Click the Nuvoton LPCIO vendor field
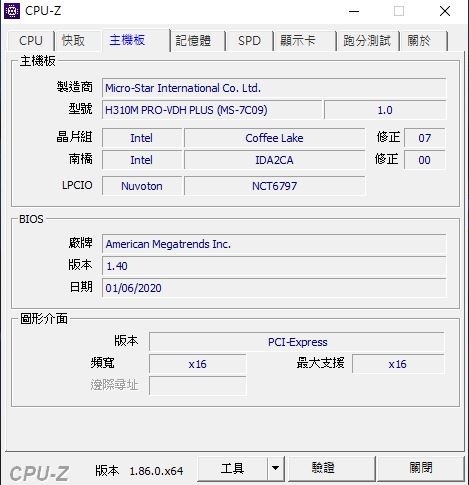 pyautogui.click(x=142, y=186)
